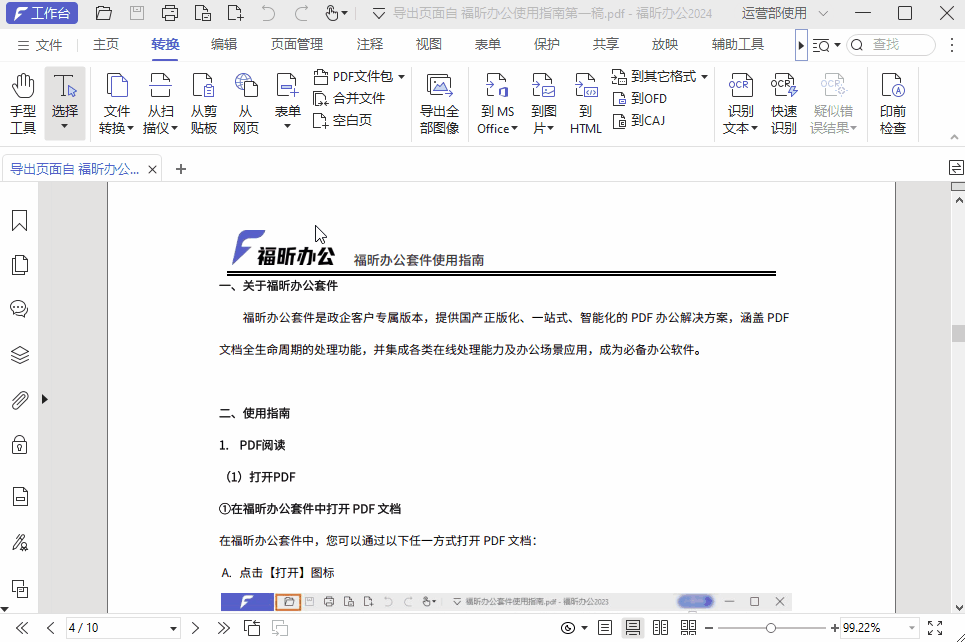Click the bookmarks icon in left sidebar
The image size is (965, 642).
(19, 220)
